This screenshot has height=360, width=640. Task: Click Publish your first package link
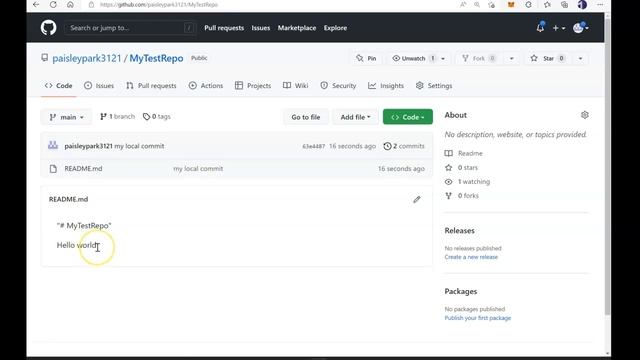pyautogui.click(x=478, y=318)
